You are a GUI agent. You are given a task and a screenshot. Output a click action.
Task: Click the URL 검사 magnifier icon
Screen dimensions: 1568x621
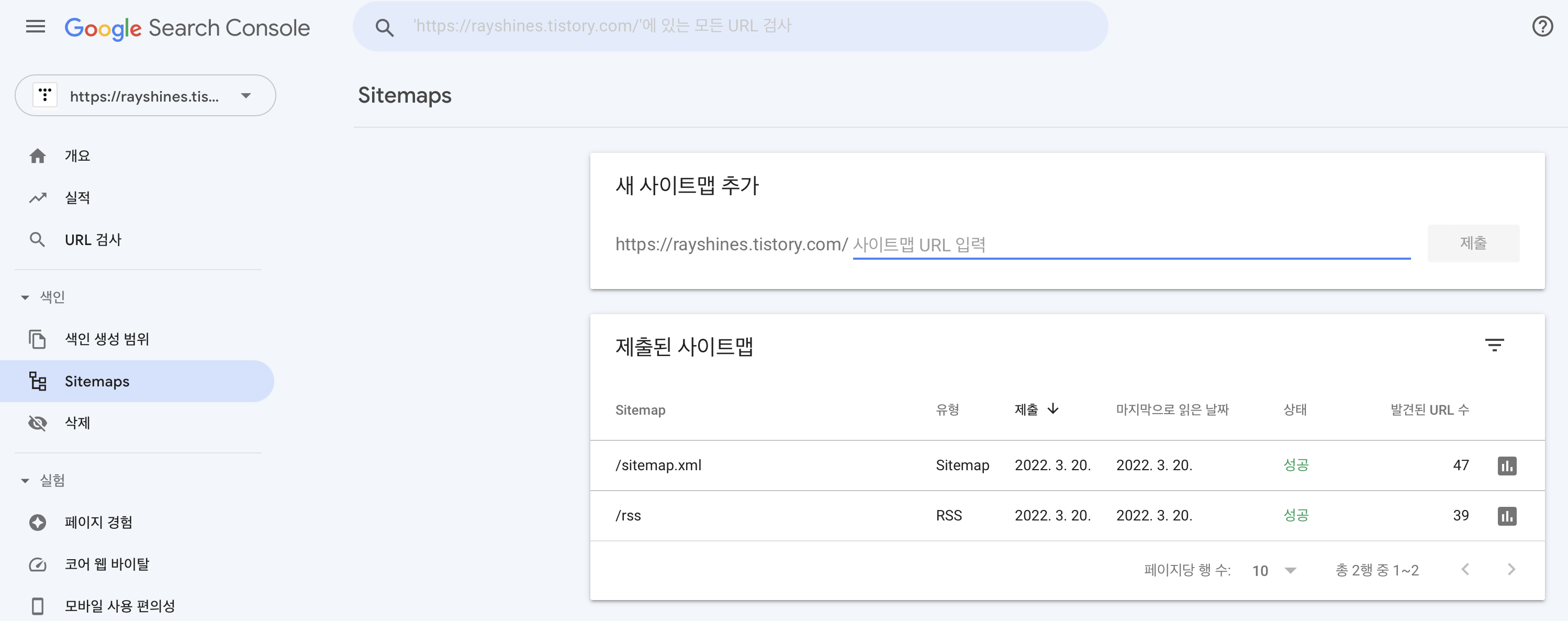(38, 239)
